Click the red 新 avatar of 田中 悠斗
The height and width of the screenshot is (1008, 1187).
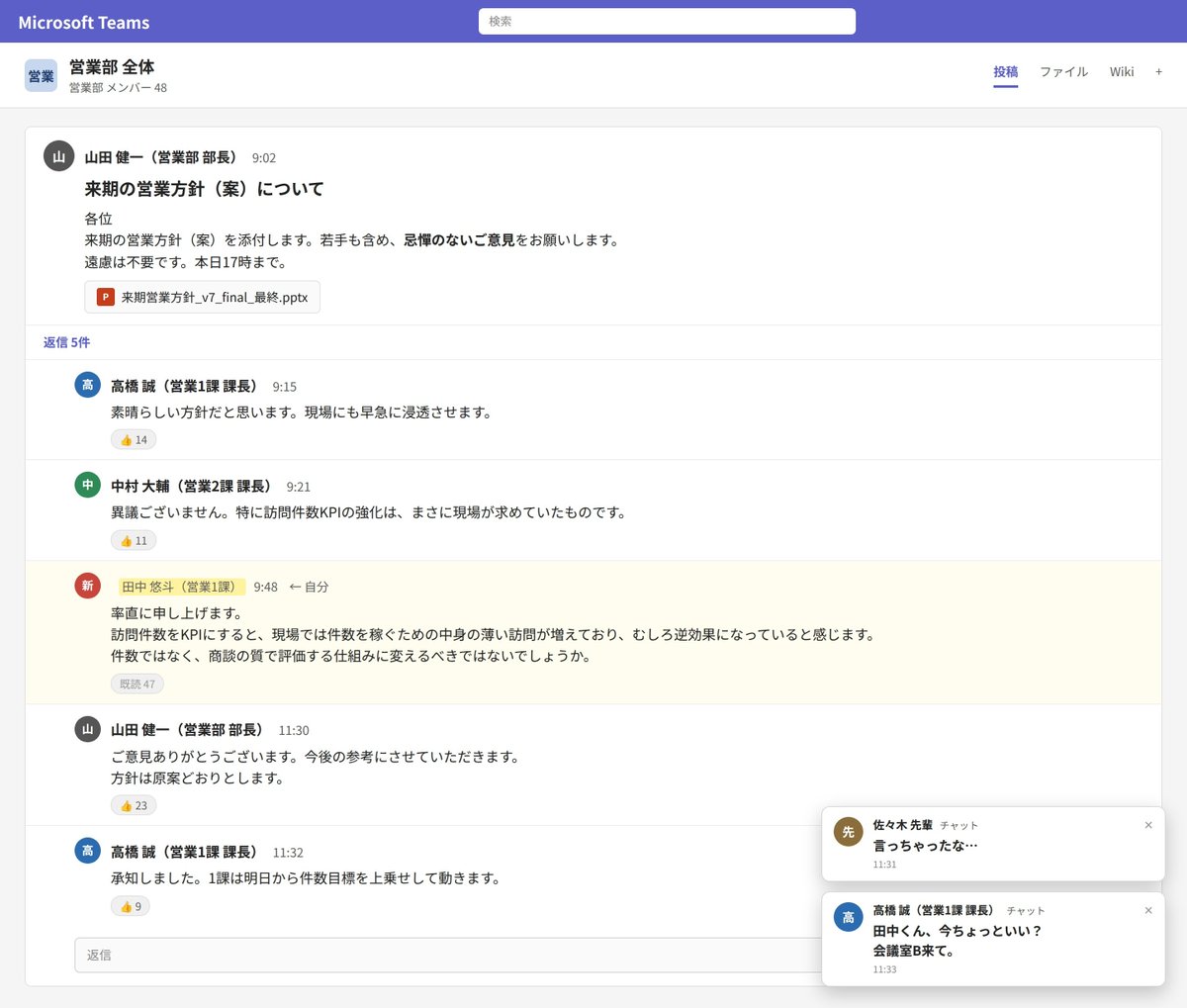[87, 586]
